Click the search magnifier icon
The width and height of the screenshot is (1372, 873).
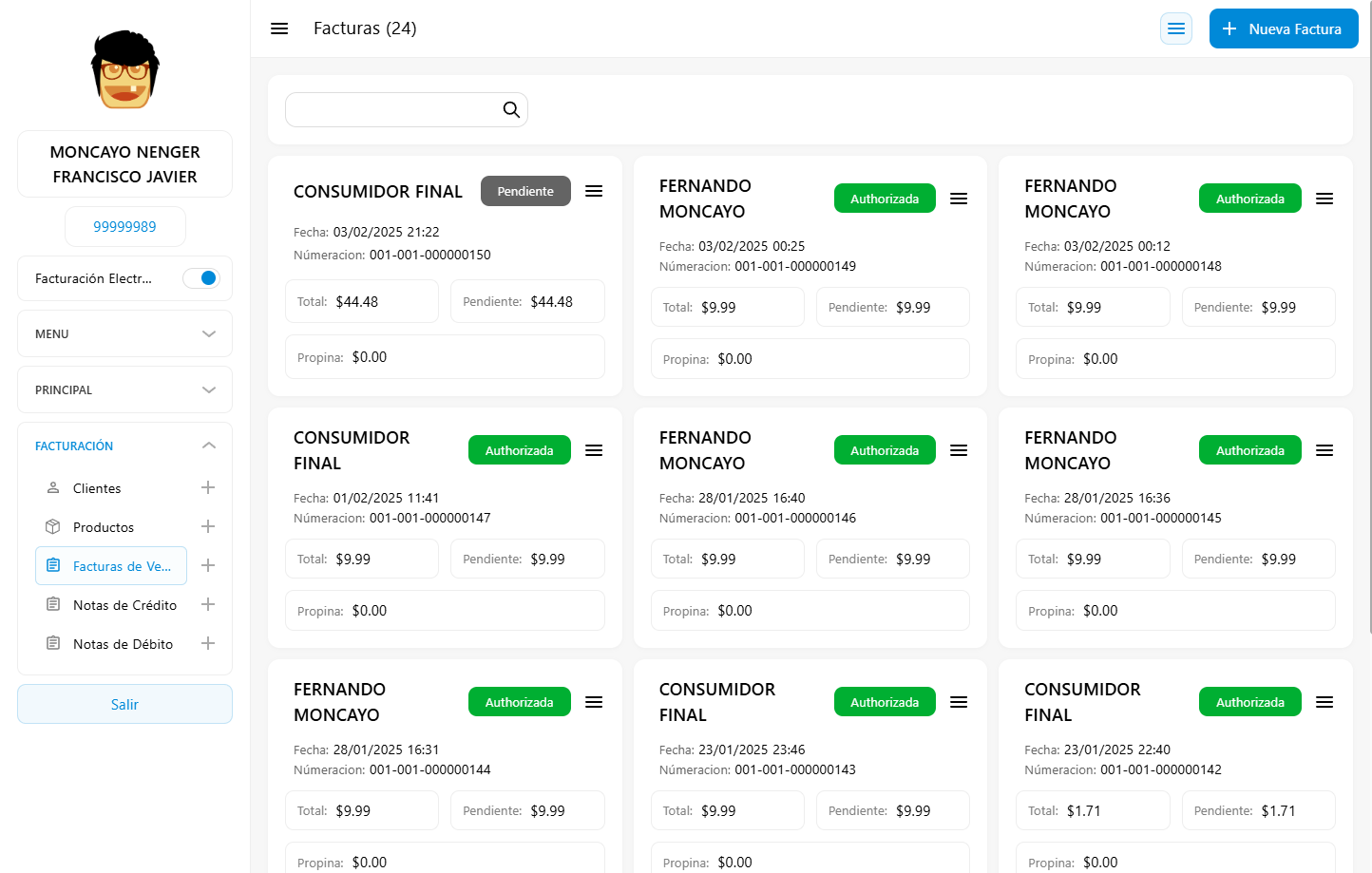point(511,110)
